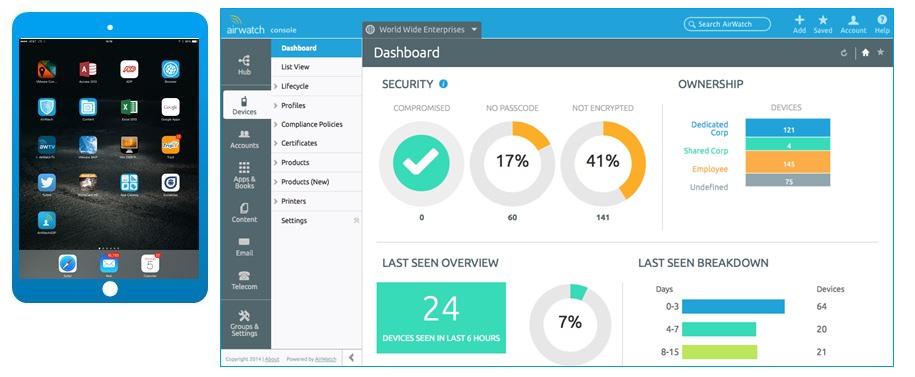Open Mail app in the iPad dock

coord(109,264)
